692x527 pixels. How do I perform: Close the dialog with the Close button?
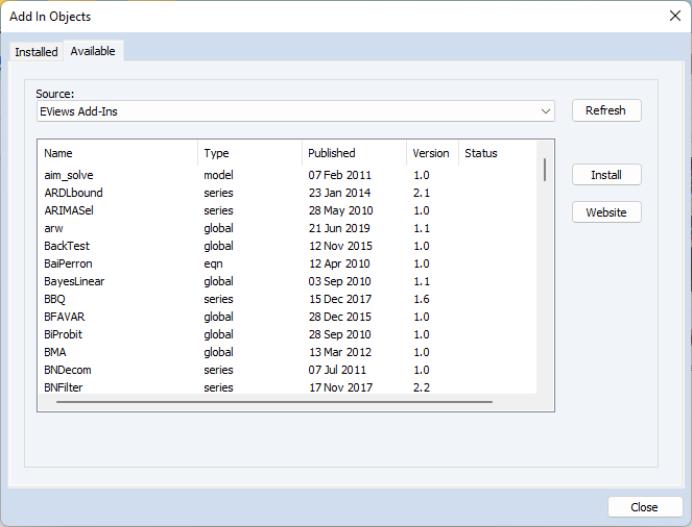click(x=644, y=507)
